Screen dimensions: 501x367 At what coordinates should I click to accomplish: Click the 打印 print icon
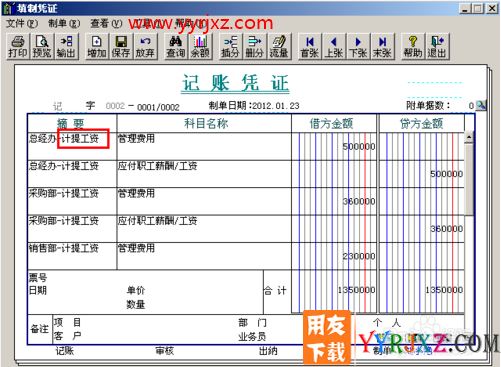[18, 46]
